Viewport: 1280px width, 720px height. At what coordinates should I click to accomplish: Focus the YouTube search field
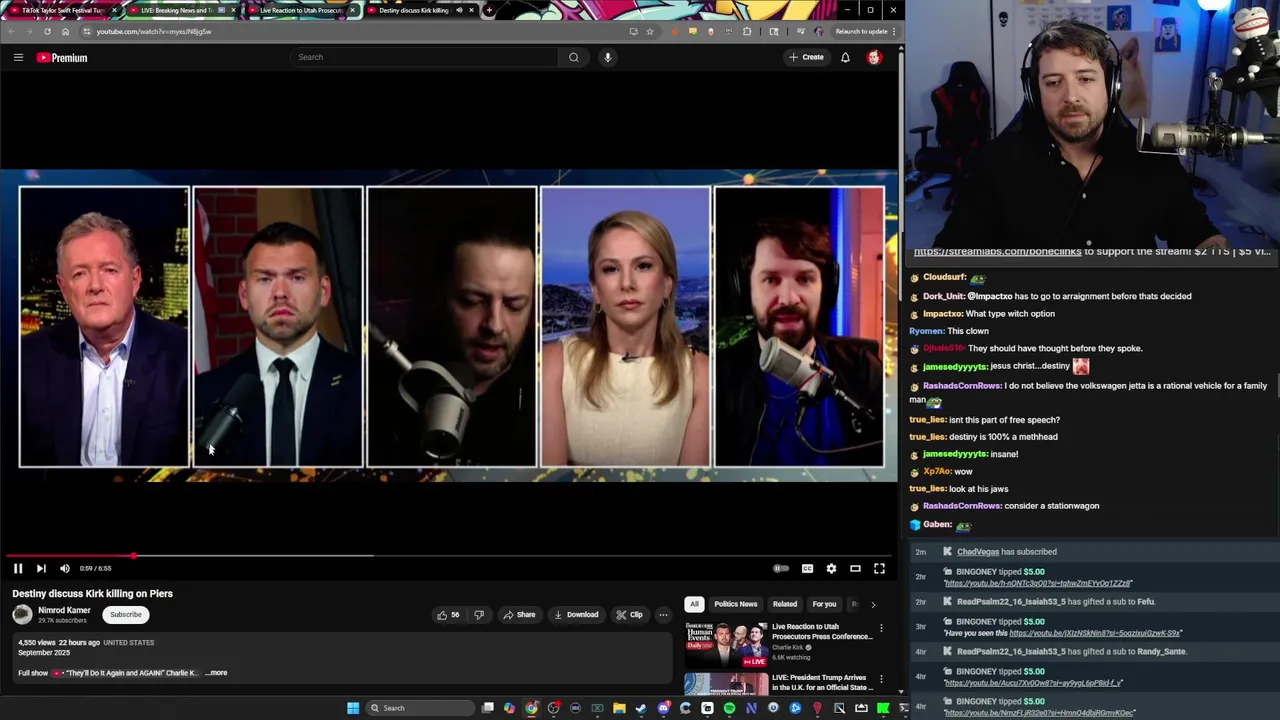tap(425, 57)
